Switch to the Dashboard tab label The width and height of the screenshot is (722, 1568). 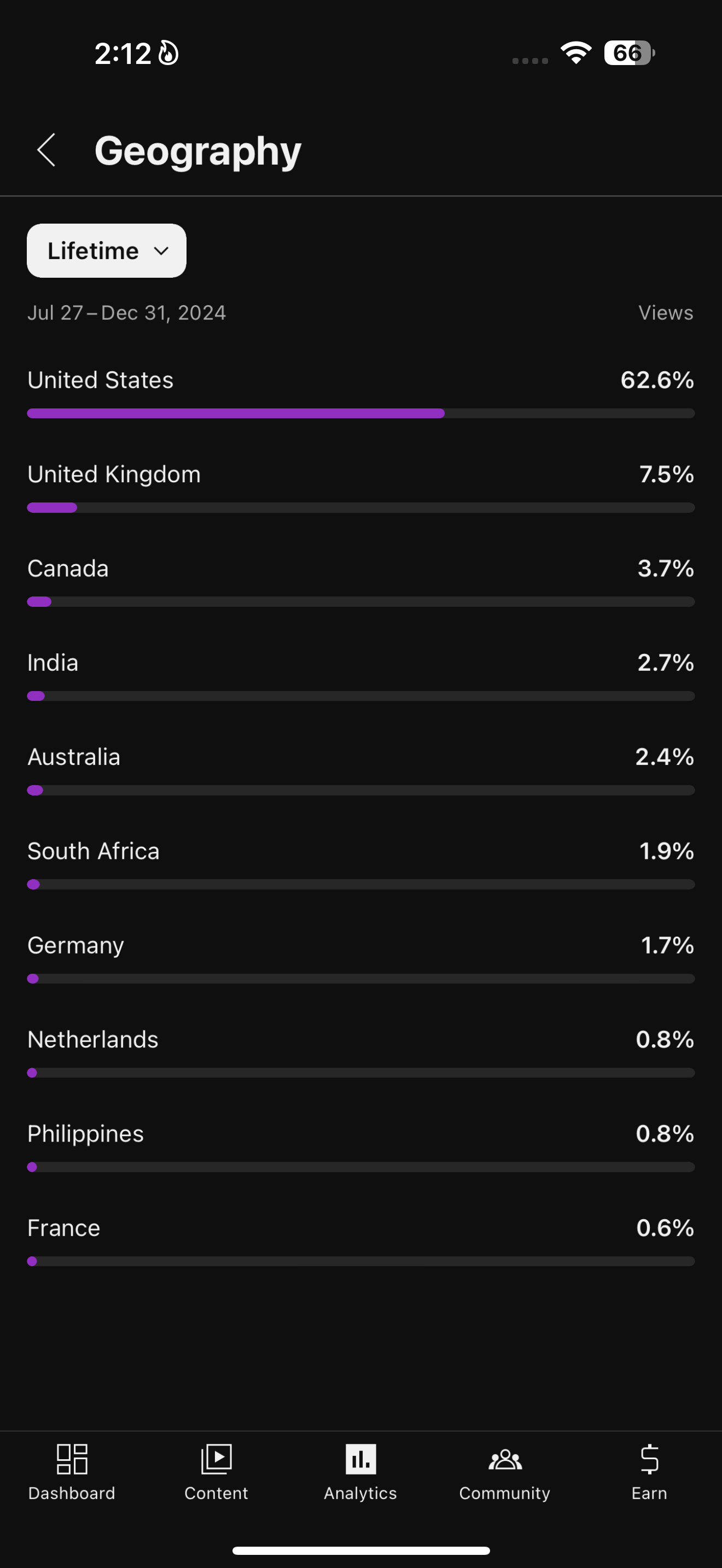[72, 1493]
